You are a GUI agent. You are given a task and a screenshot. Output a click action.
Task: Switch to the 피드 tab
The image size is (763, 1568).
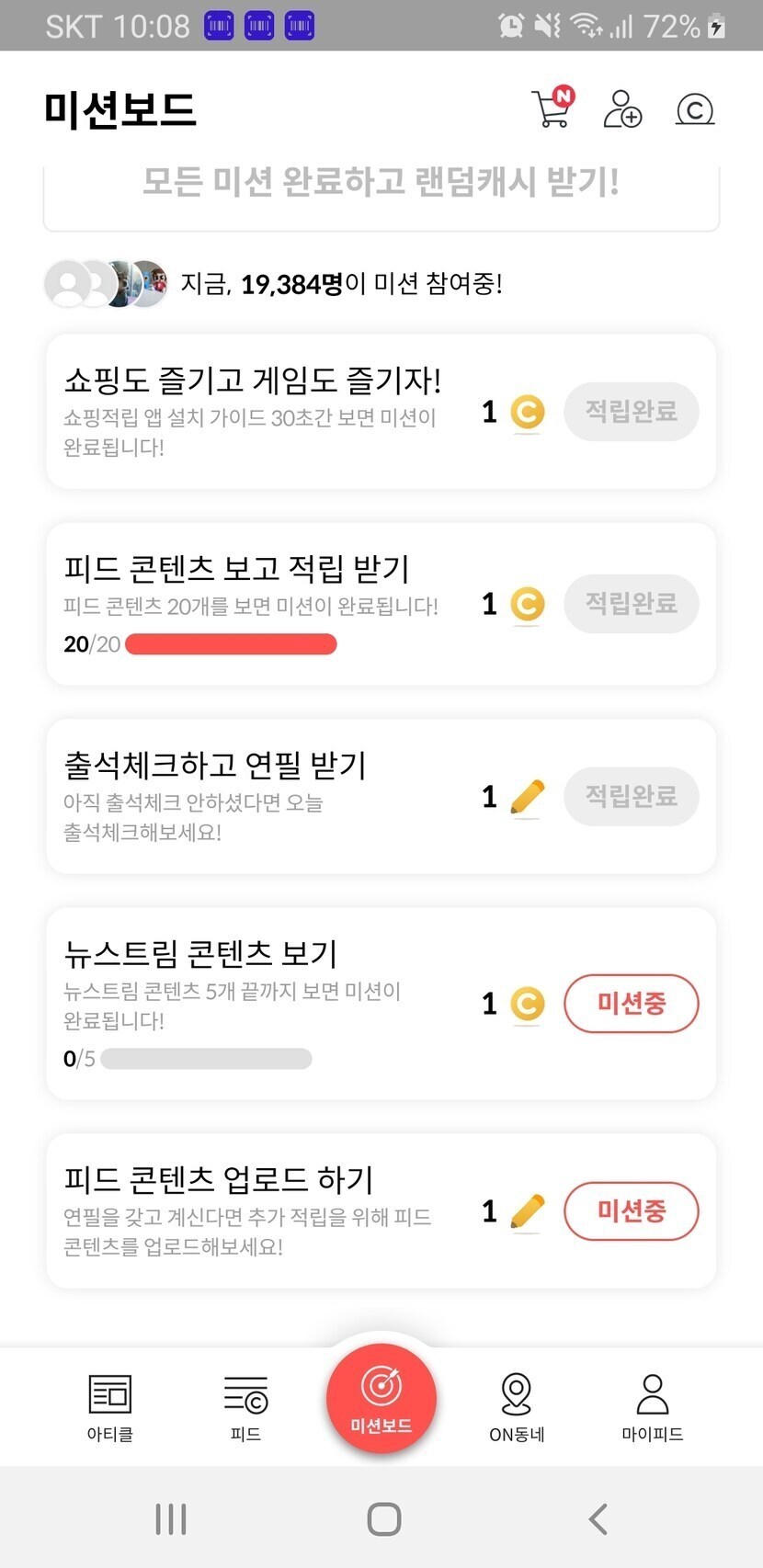[245, 1406]
